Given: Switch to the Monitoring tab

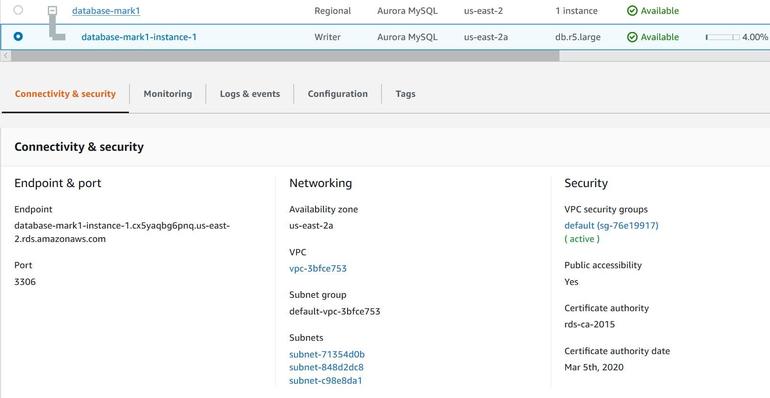Looking at the screenshot, I should (x=167, y=94).
